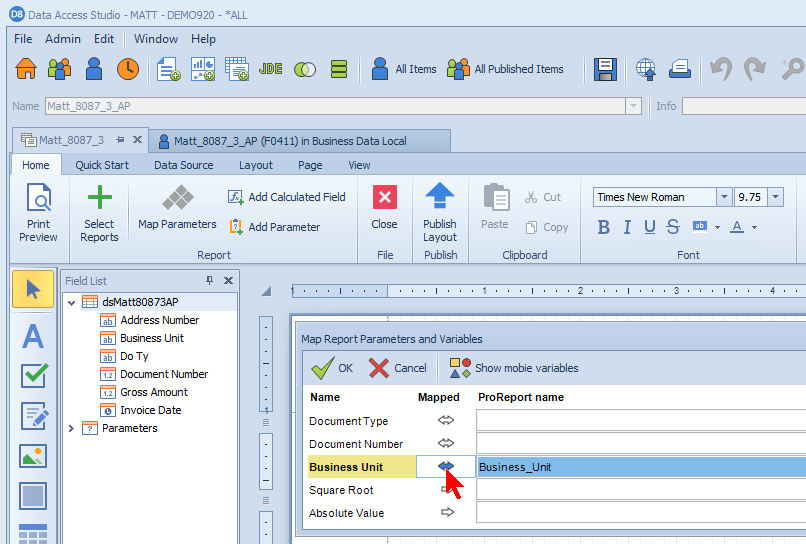This screenshot has width=806, height=544.
Task: Click the Document Type ProReport name field
Action: [641, 420]
